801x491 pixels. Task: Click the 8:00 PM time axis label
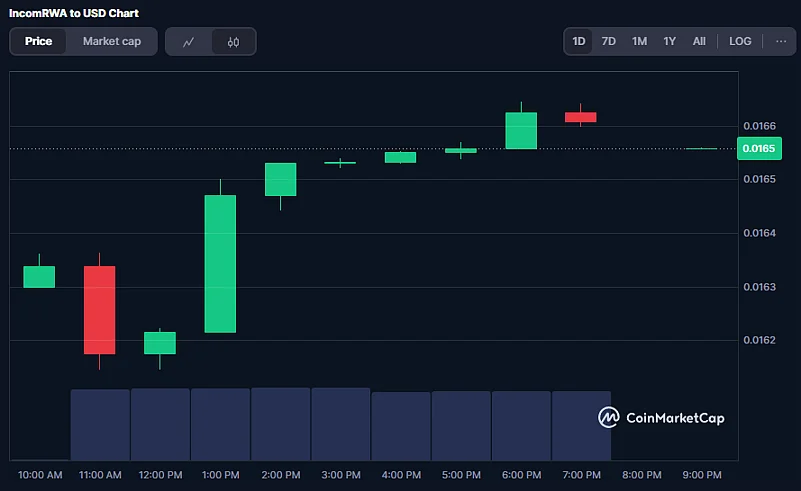tap(642, 475)
